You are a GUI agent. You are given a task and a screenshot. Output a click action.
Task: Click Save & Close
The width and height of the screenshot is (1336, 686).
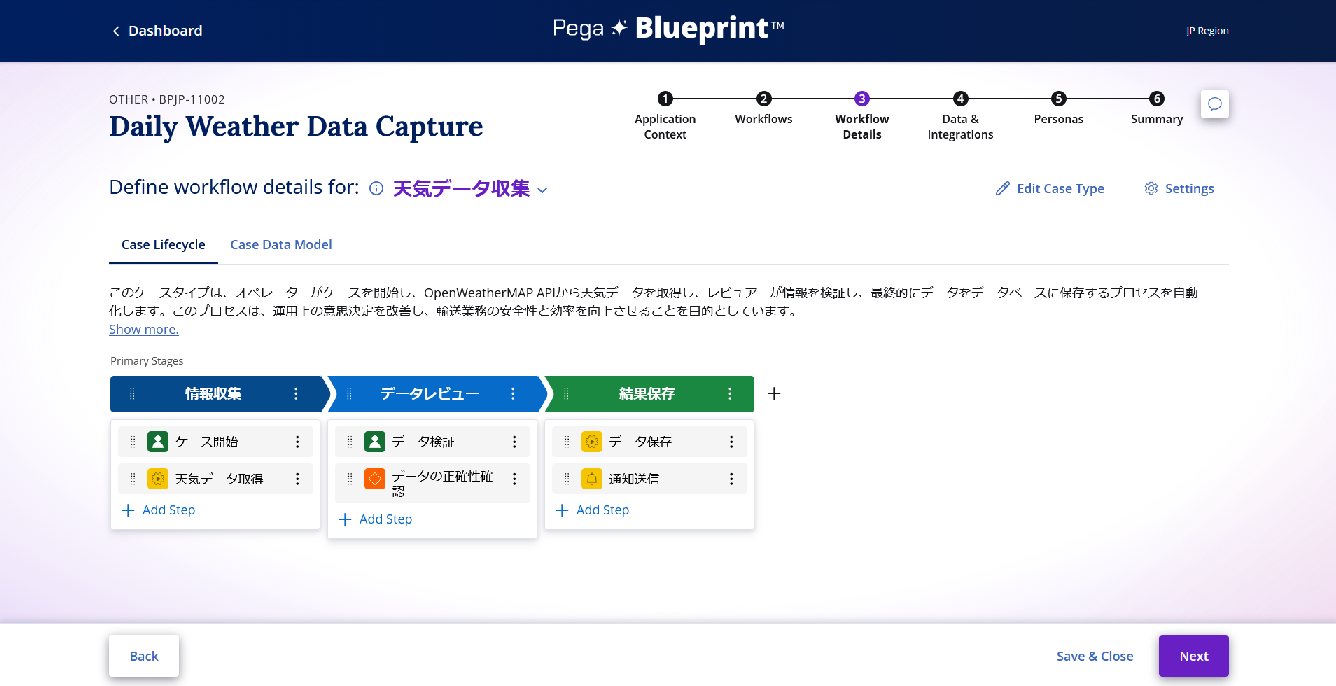pos(1094,656)
